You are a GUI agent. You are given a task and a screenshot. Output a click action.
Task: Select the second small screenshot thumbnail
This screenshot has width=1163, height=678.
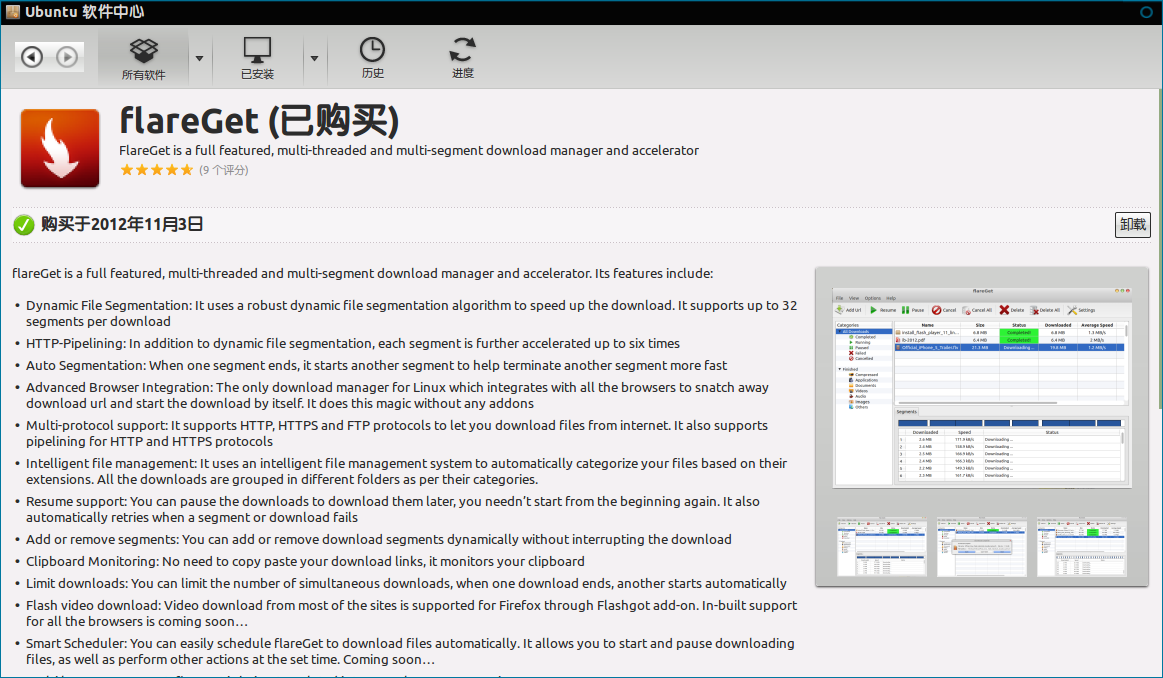point(982,547)
